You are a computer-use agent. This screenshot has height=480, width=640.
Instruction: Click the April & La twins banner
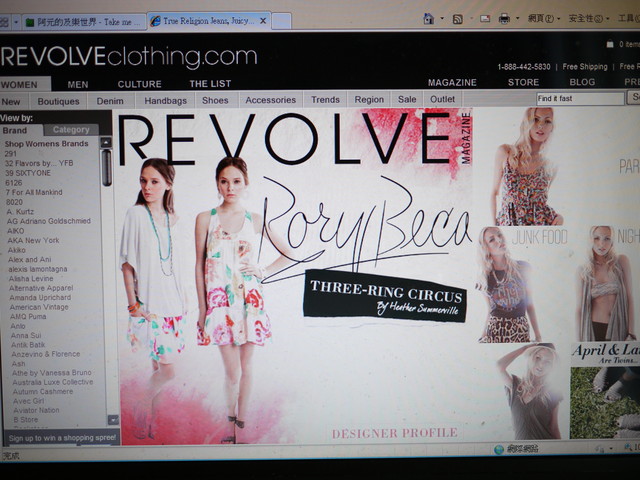[605, 354]
